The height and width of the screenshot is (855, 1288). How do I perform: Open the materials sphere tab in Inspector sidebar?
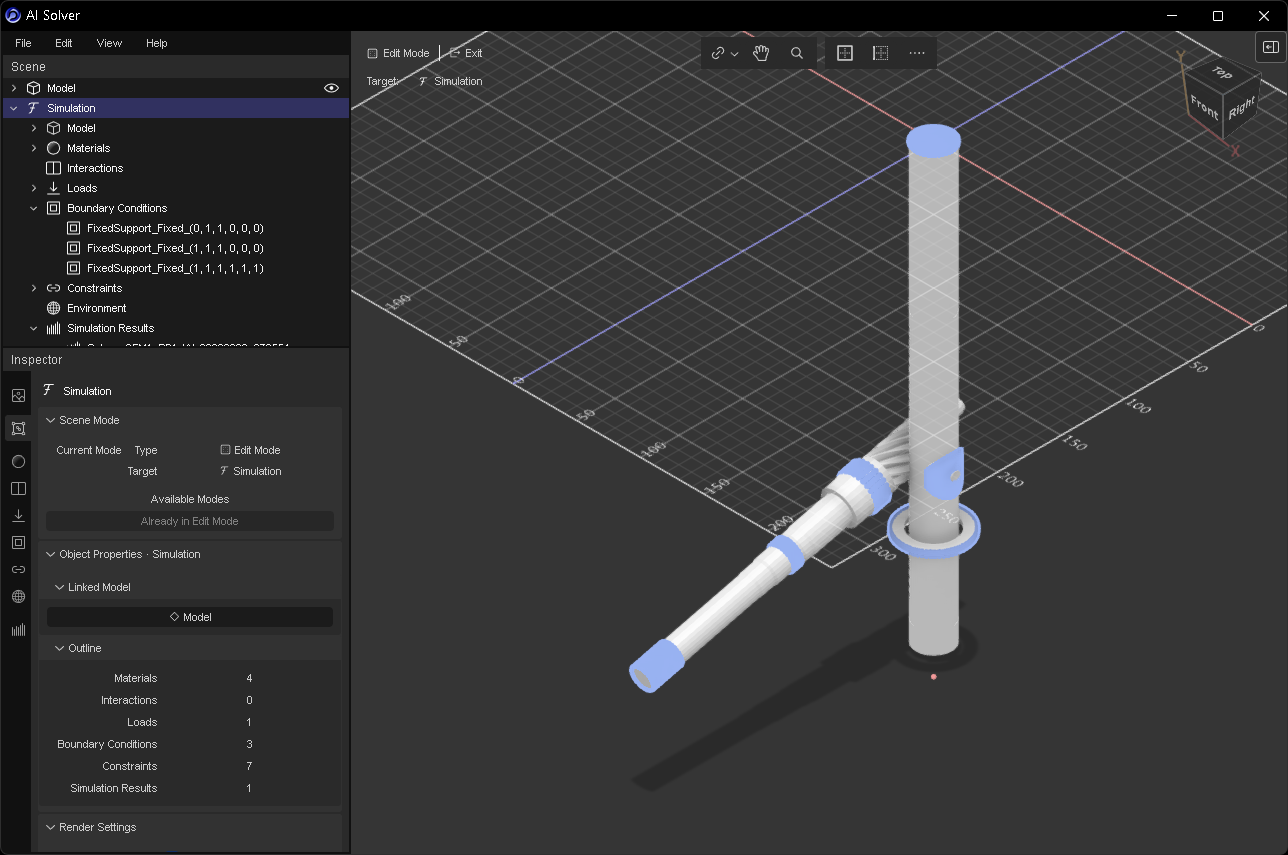18,462
